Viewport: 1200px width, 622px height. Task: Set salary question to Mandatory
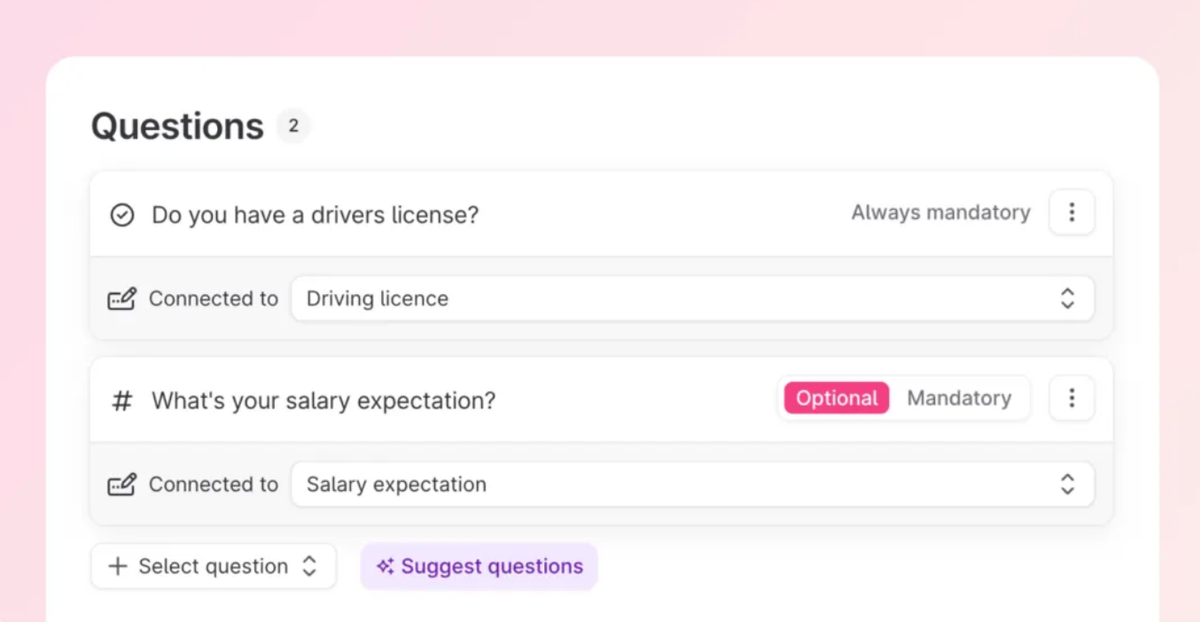(x=959, y=399)
